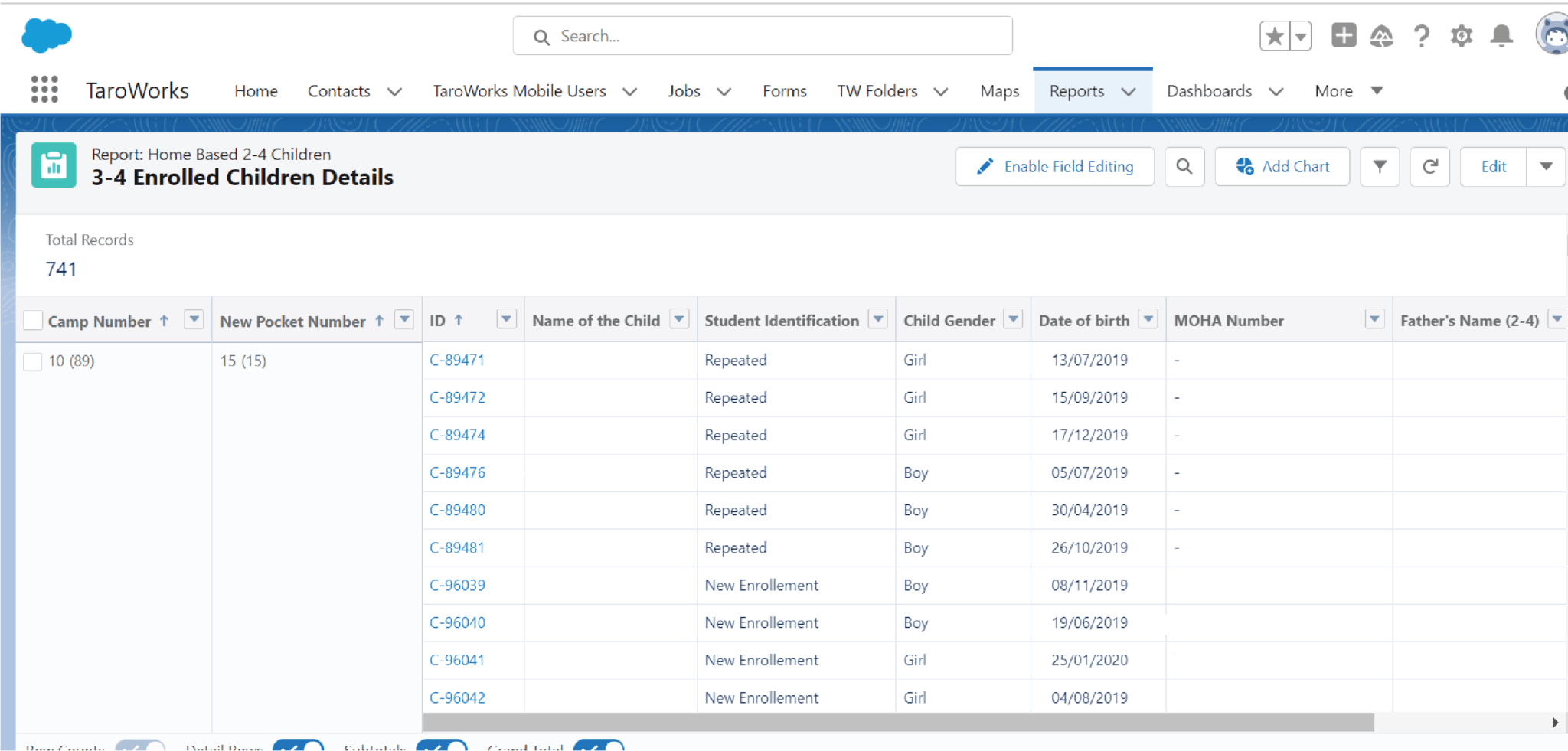Refresh the report with the reload icon

[x=1429, y=166]
